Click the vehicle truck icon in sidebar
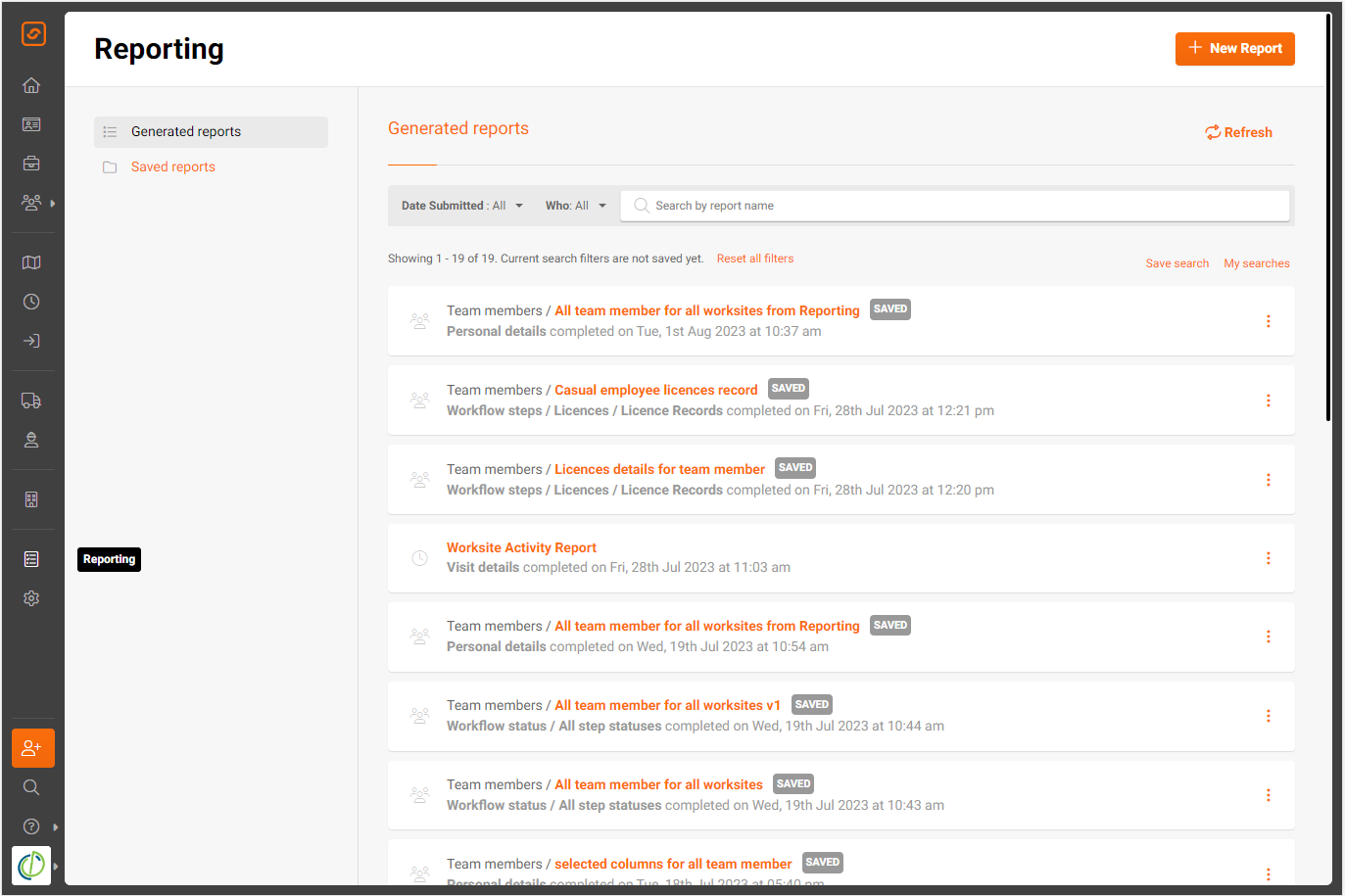 [31, 401]
